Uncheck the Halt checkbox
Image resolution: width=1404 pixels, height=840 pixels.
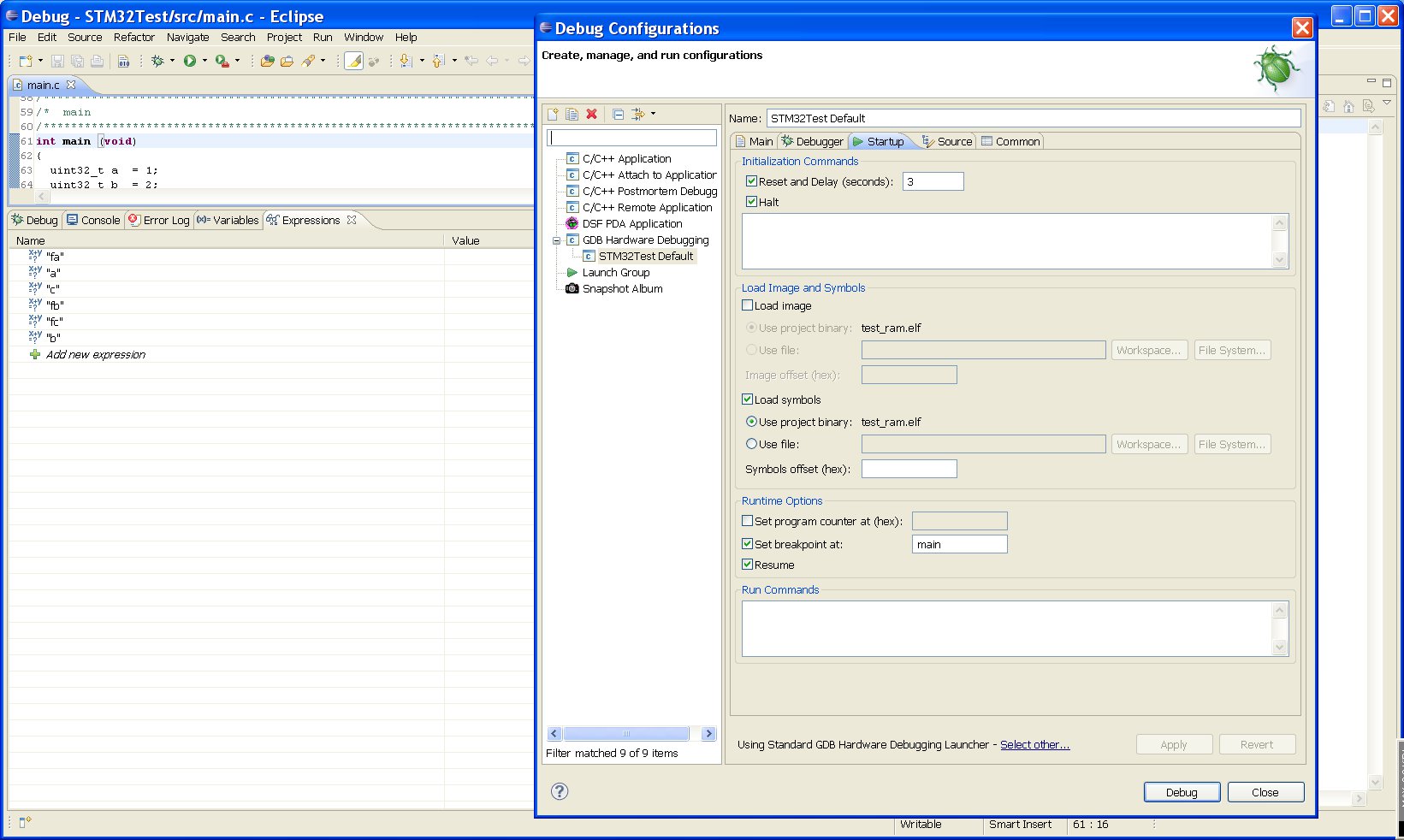(751, 202)
